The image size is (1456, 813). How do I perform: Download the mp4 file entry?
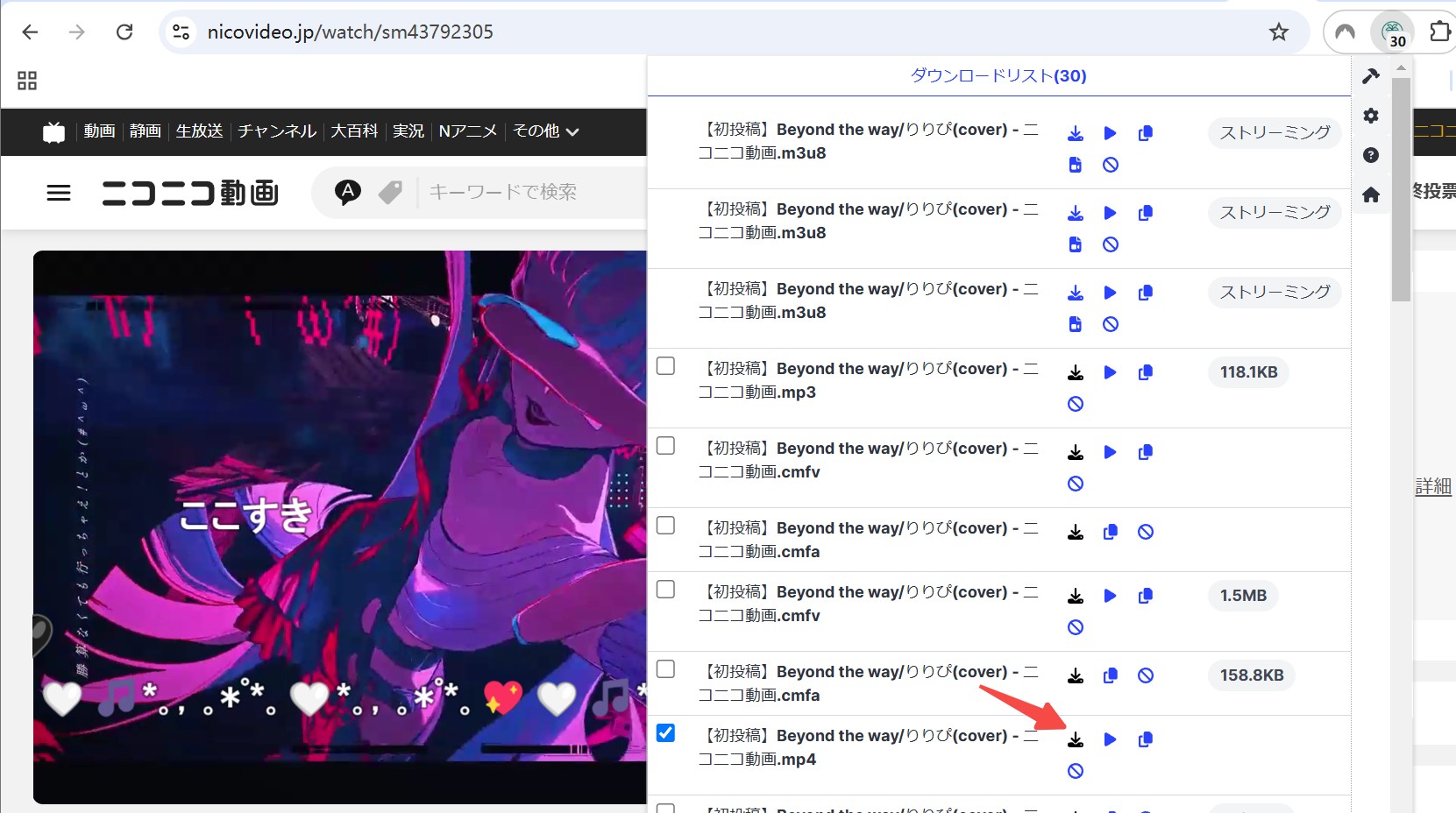pyautogui.click(x=1076, y=739)
